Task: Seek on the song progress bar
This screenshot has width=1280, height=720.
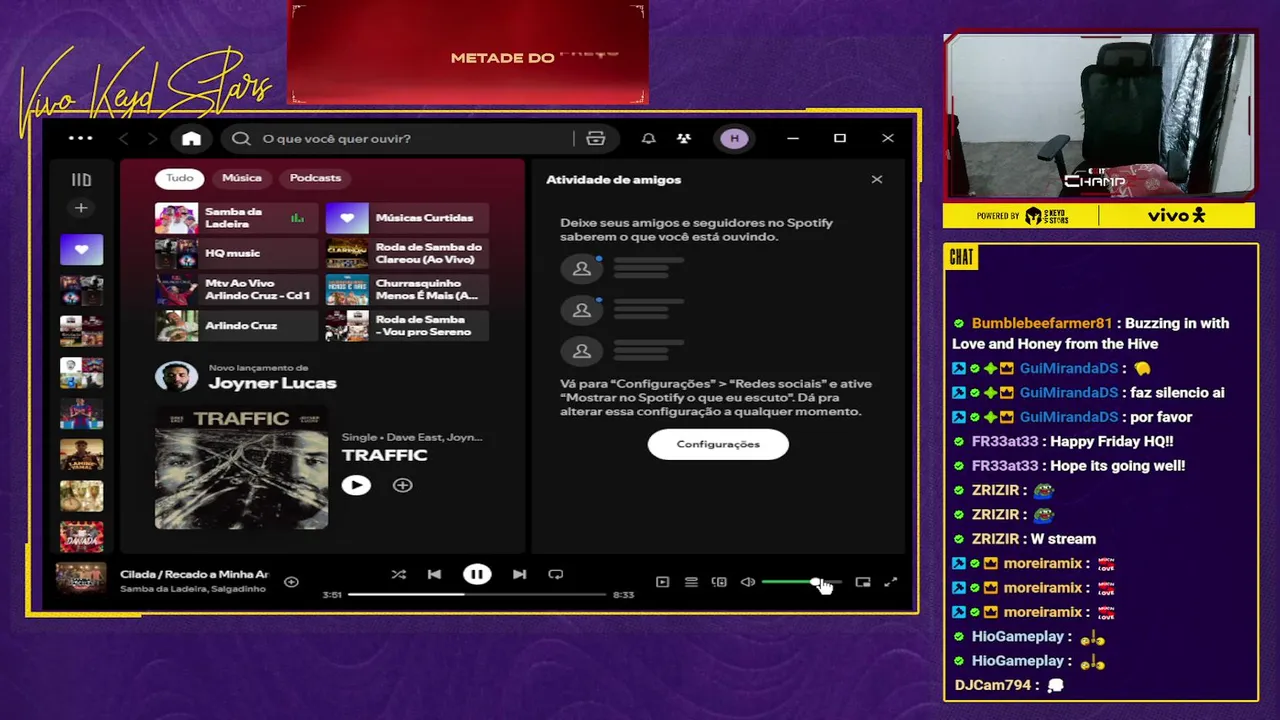Action: (477, 594)
